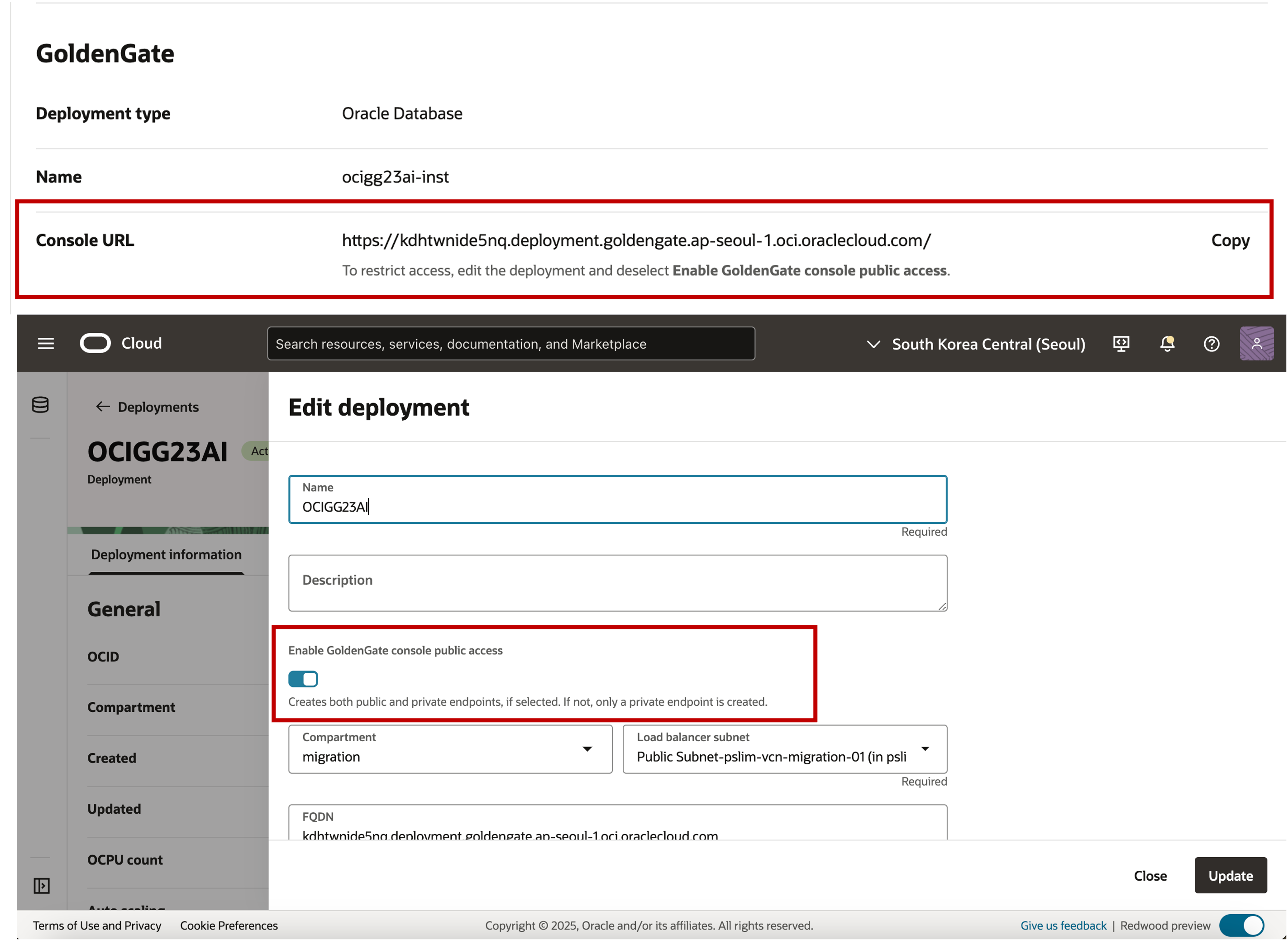
Task: Click the General section heading
Action: click(124, 609)
